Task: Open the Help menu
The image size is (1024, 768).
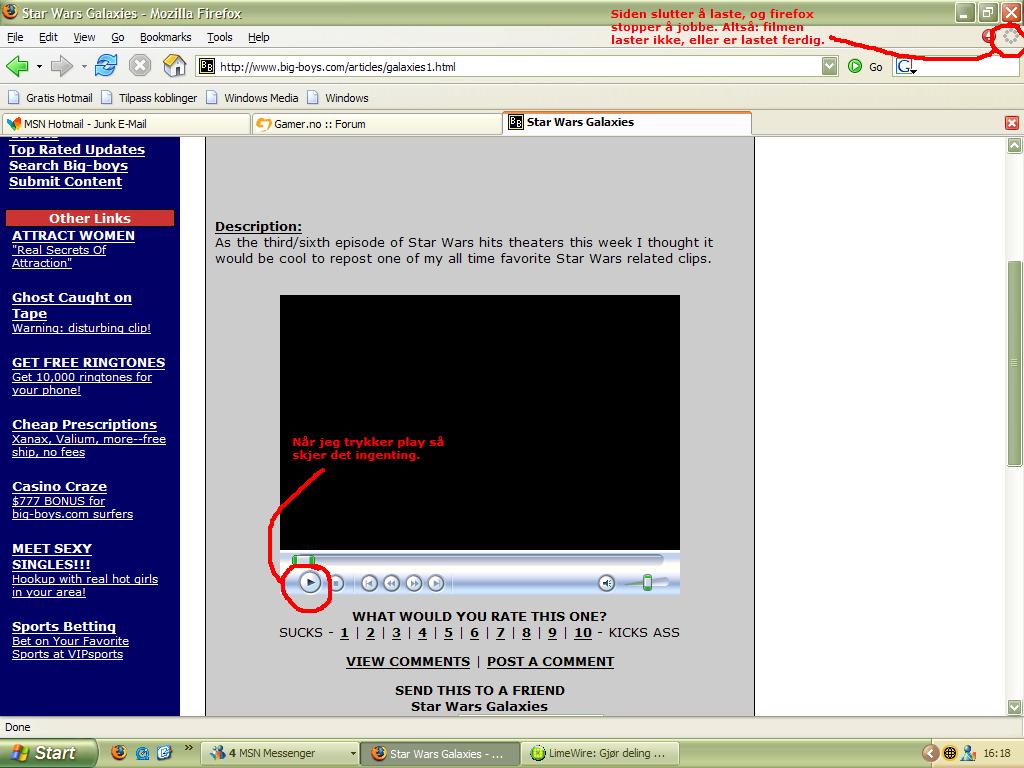Action: [259, 37]
